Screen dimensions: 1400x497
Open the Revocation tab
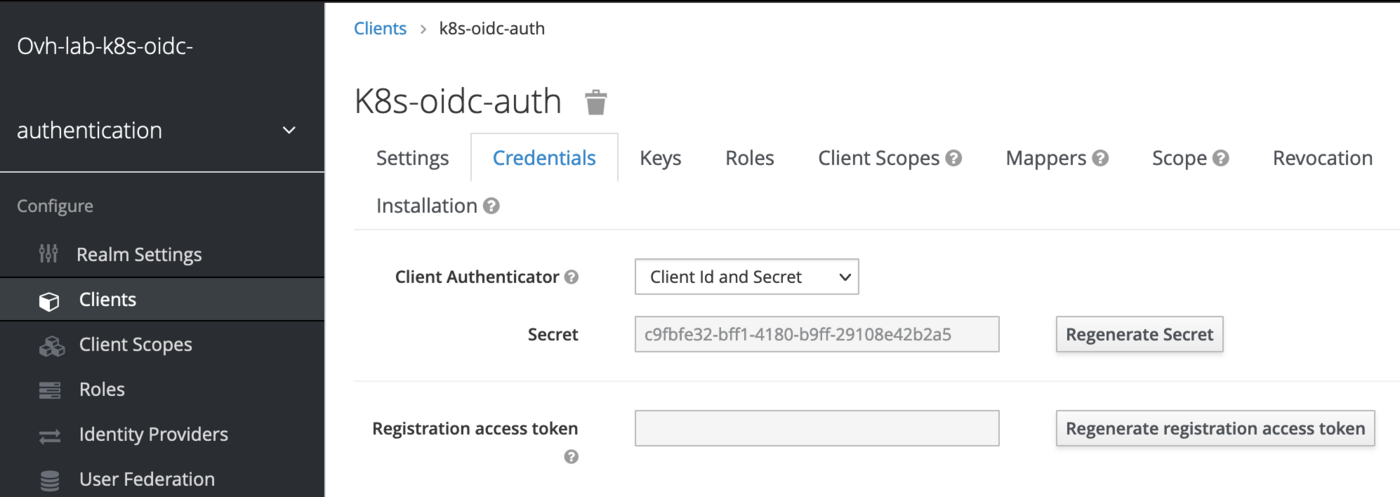[1322, 158]
